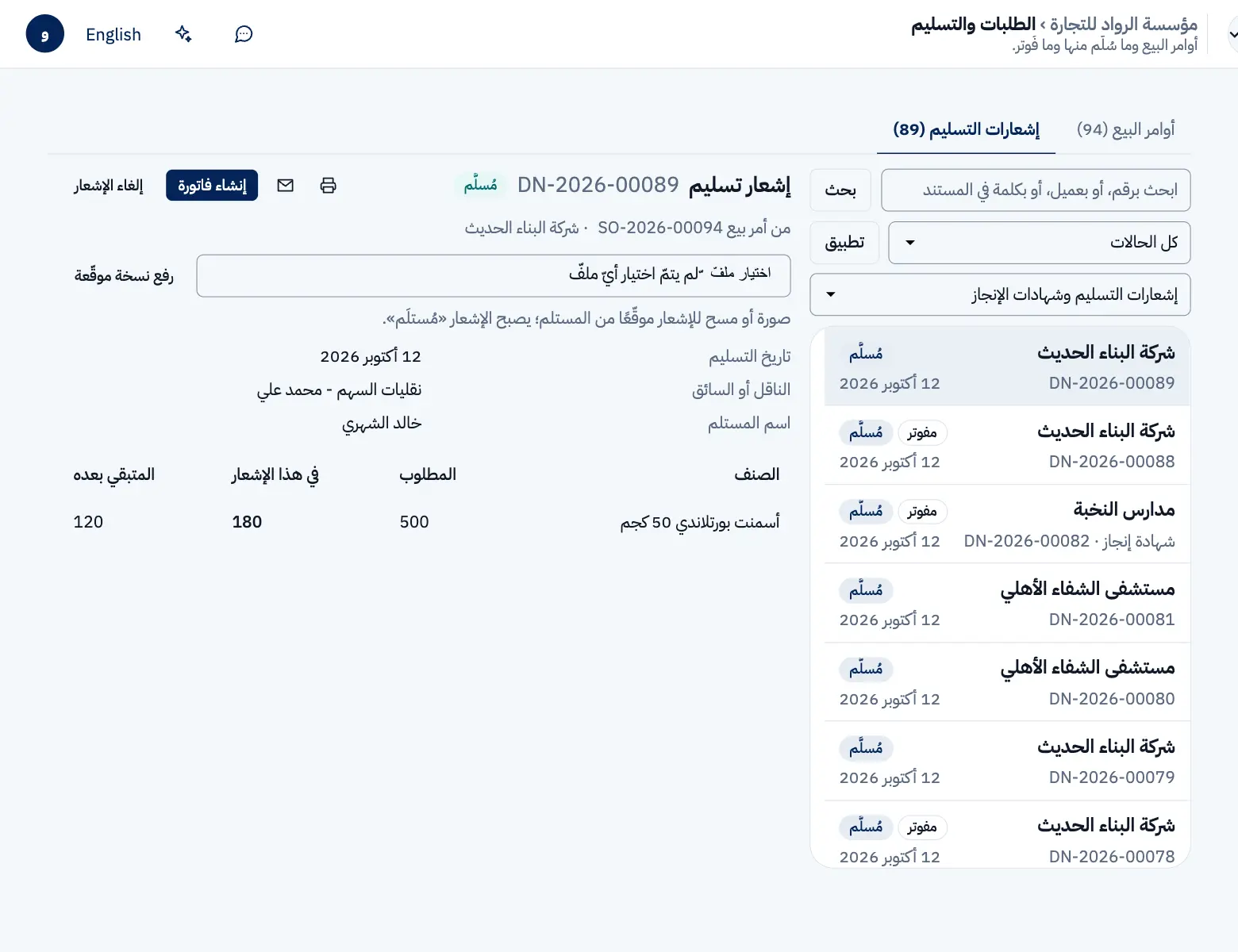Focus the document search input field
The height and width of the screenshot is (952, 1238).
(x=1036, y=190)
